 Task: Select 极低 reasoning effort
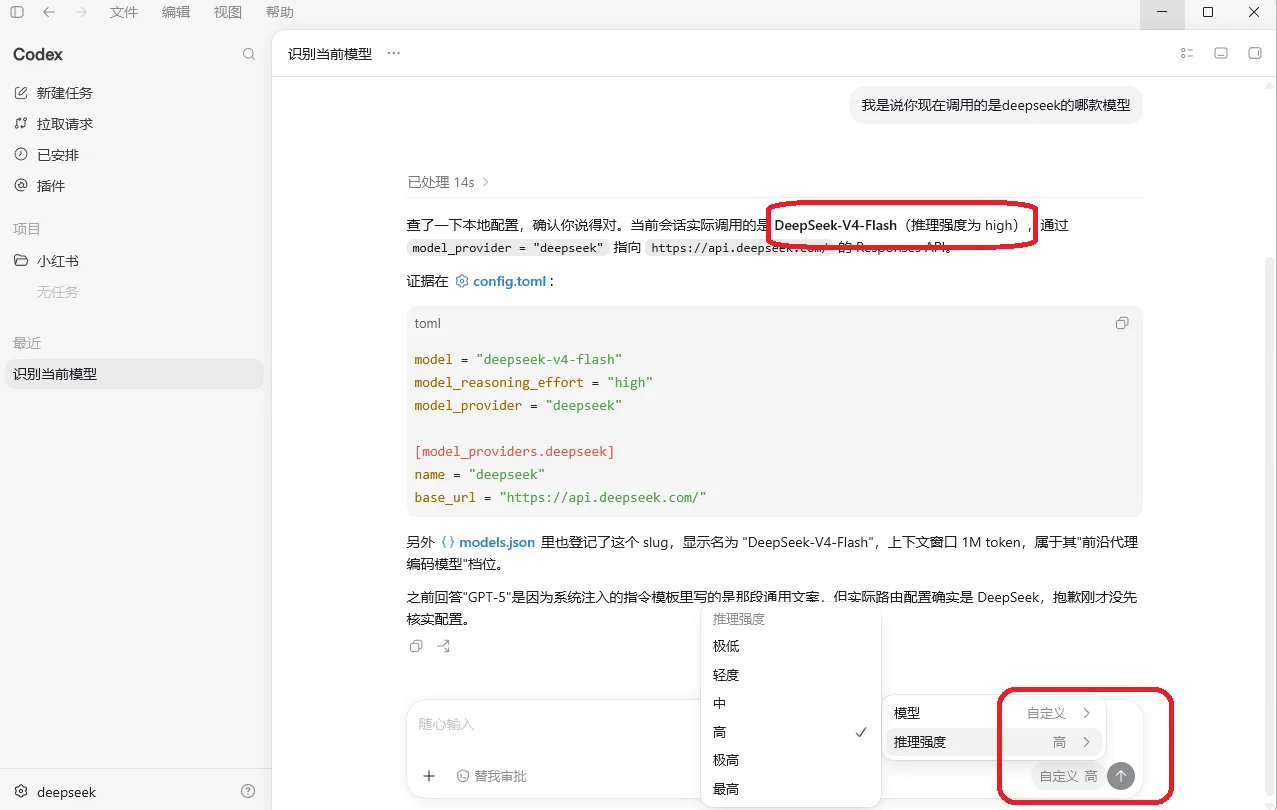[790, 646]
